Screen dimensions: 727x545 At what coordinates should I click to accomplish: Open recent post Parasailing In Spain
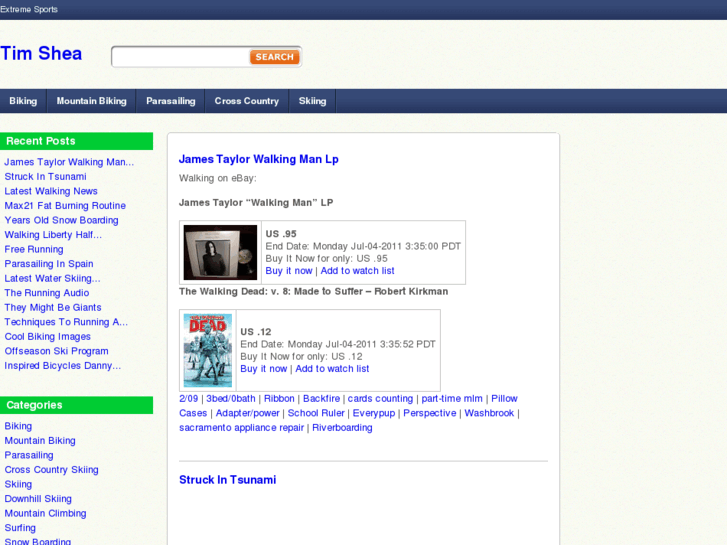pyautogui.click(x=49, y=264)
